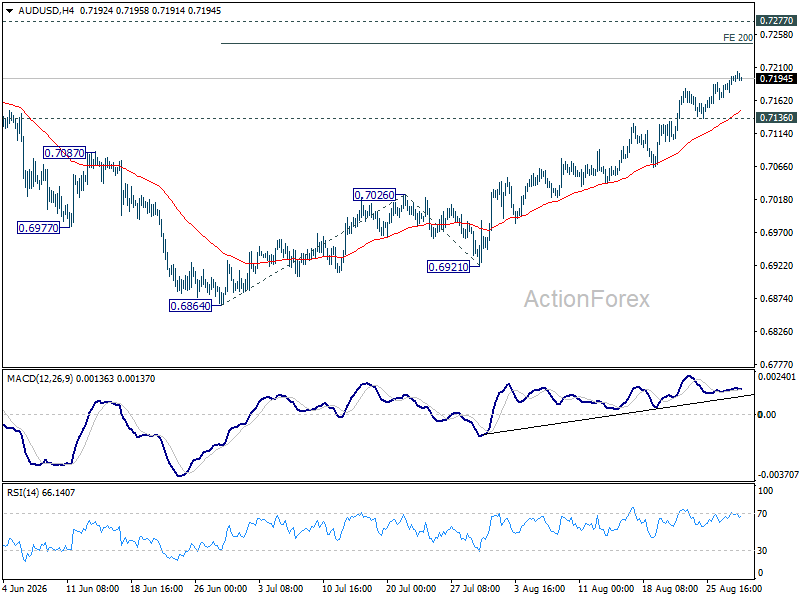Select the 0.68640 low price label
Image resolution: width=800 pixels, height=600 pixels.
pyautogui.click(x=190, y=306)
